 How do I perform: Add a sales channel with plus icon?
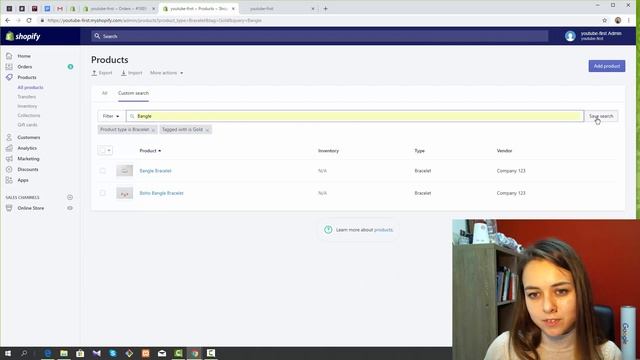[x=70, y=198]
